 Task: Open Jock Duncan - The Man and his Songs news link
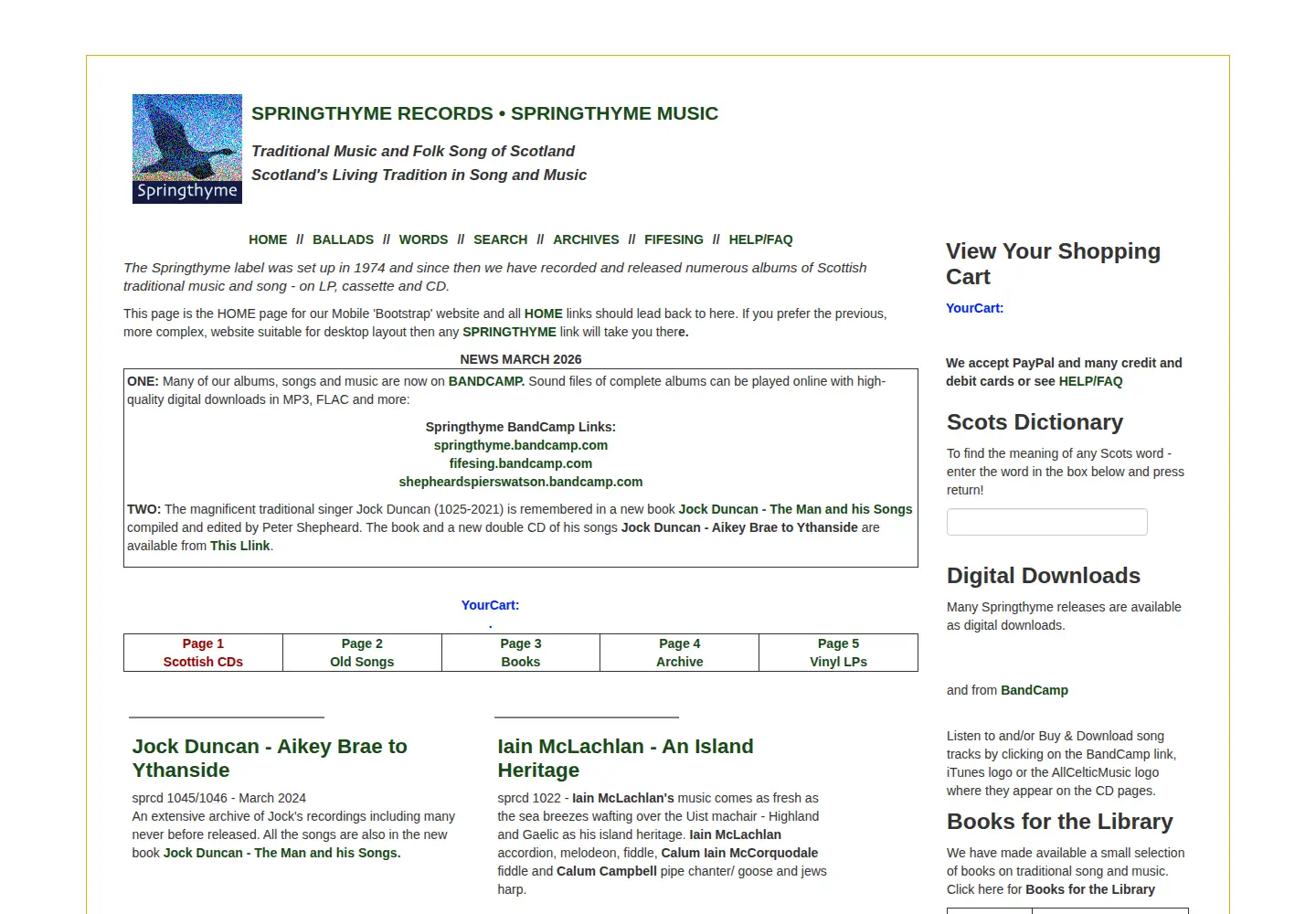(x=795, y=509)
